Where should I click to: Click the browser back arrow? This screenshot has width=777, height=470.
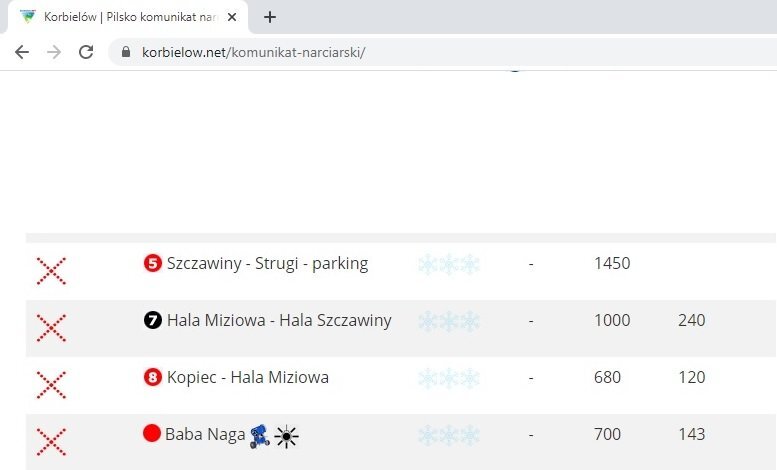[x=22, y=52]
